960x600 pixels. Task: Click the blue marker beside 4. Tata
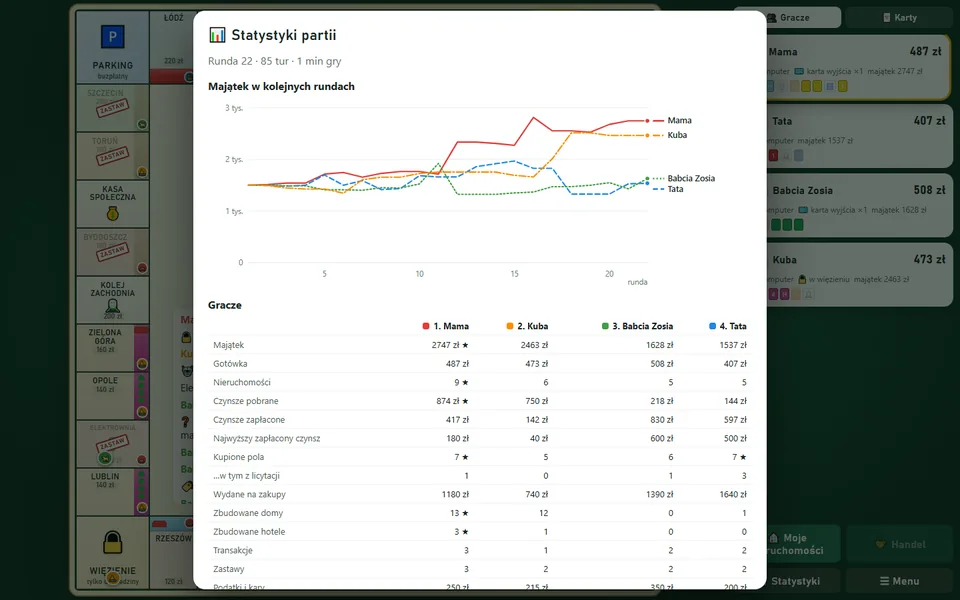(x=712, y=326)
